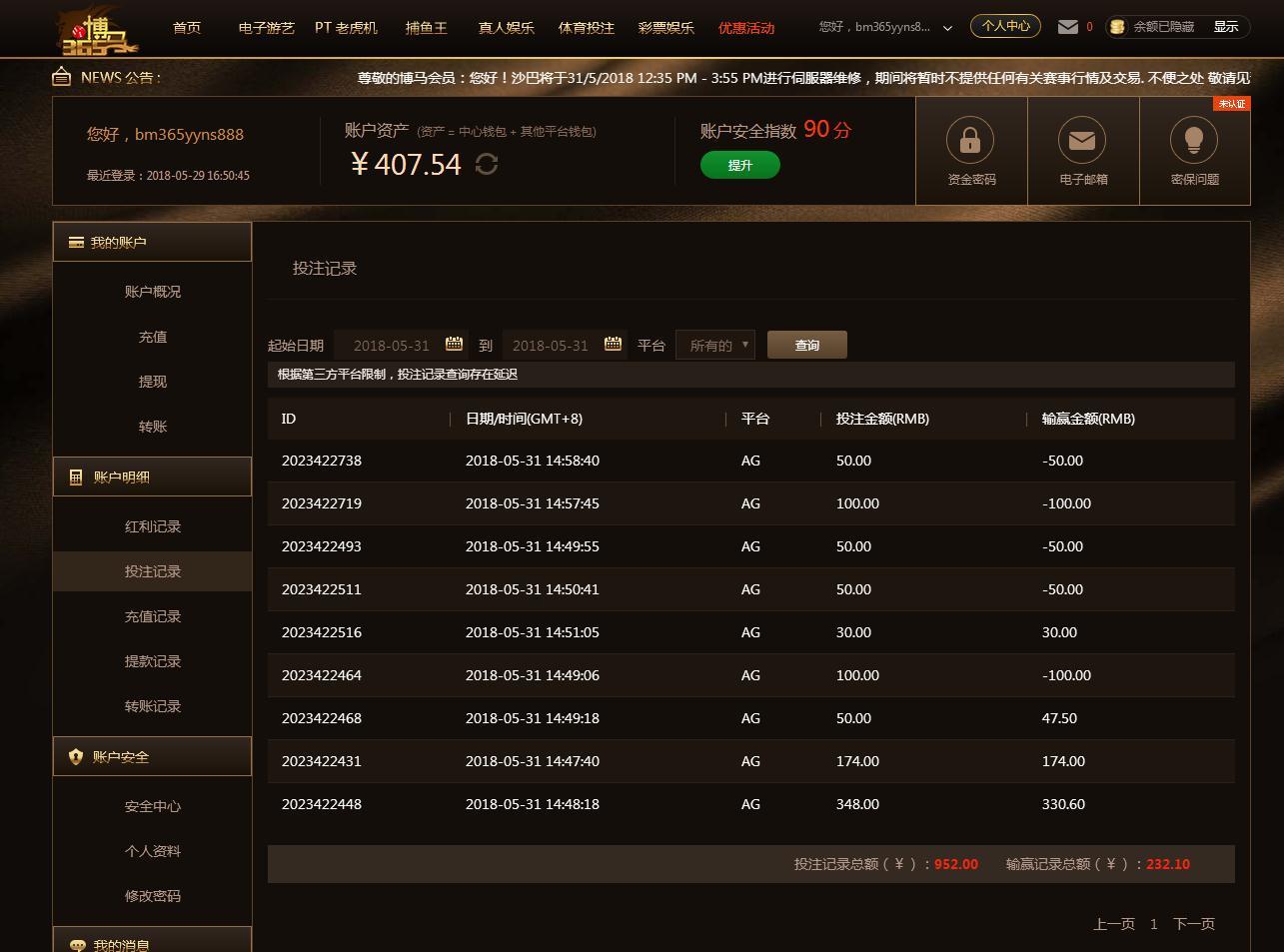Open start date calendar picker icon
The height and width of the screenshot is (952, 1284).
click(454, 345)
